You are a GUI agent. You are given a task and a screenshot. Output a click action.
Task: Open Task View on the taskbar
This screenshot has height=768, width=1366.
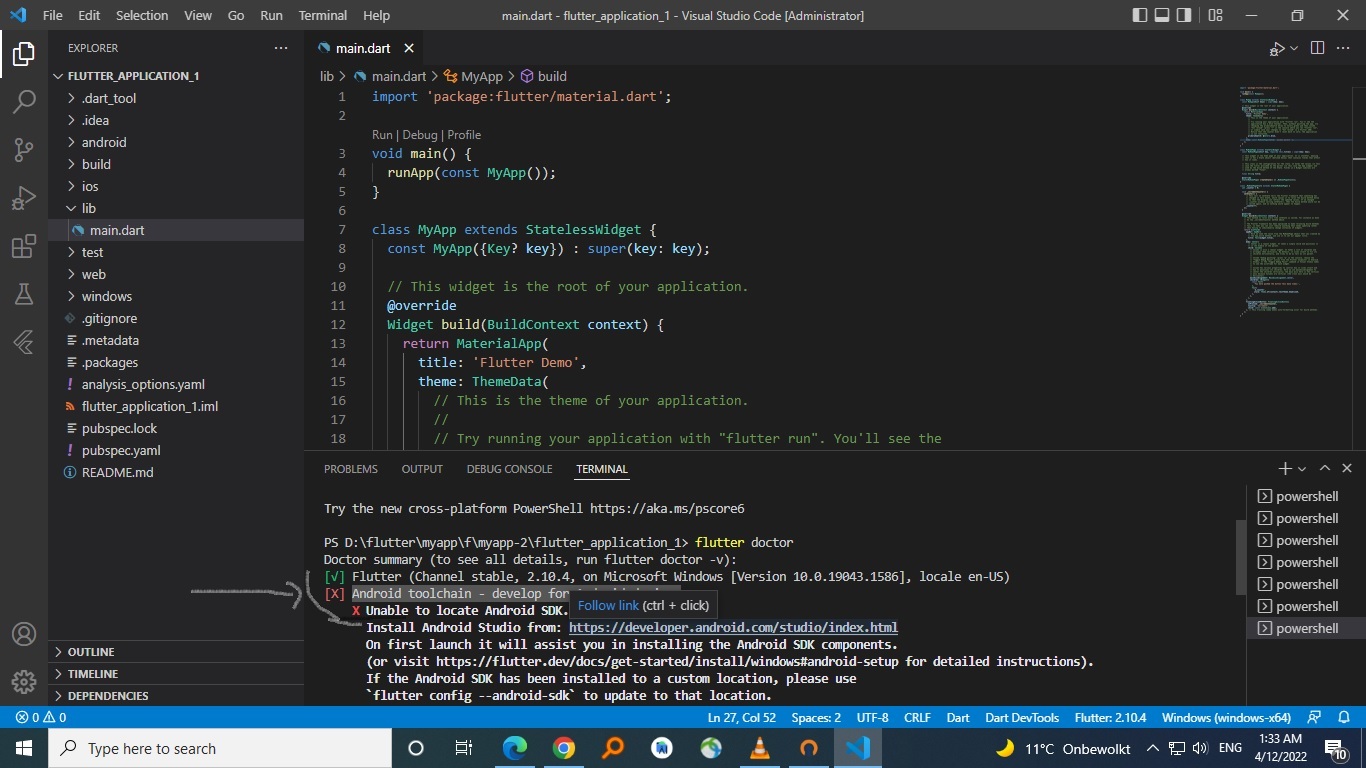464,748
